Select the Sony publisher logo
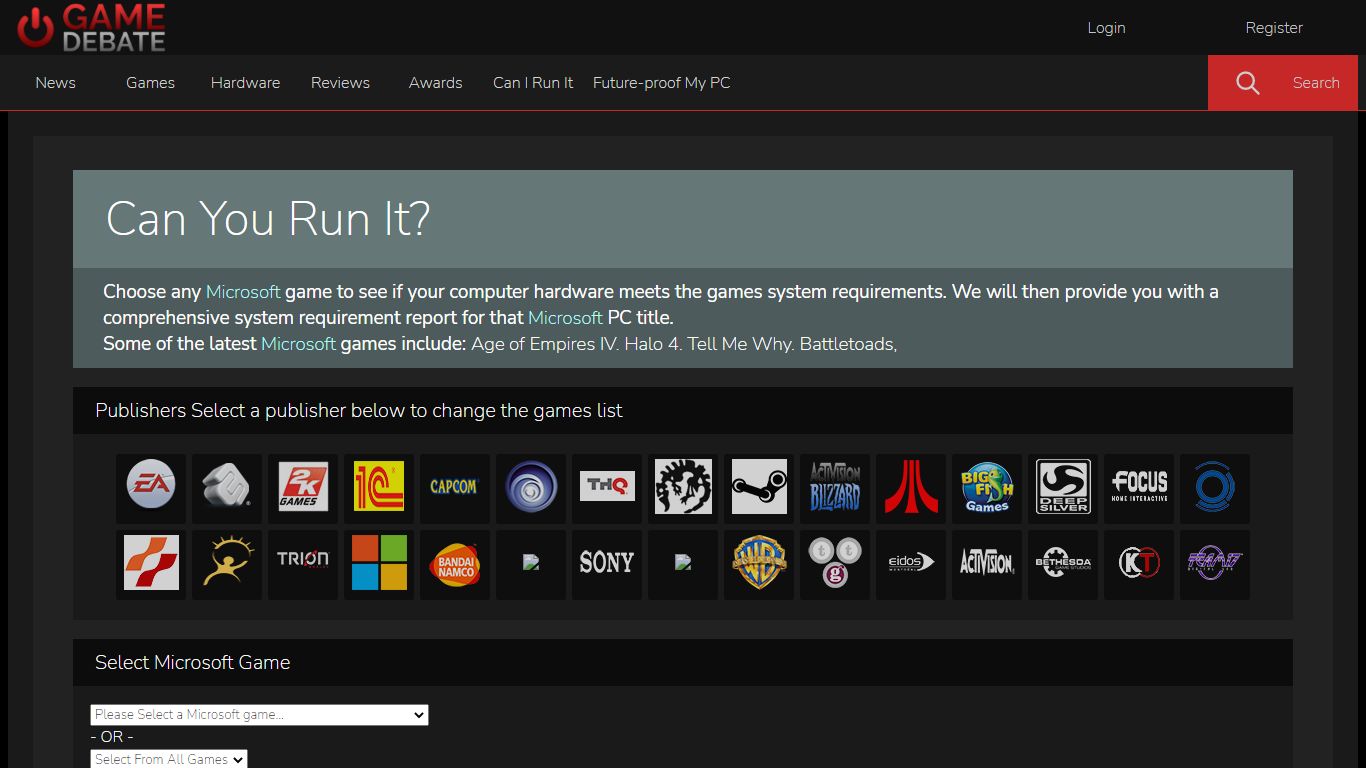The width and height of the screenshot is (1366, 768). coord(607,563)
